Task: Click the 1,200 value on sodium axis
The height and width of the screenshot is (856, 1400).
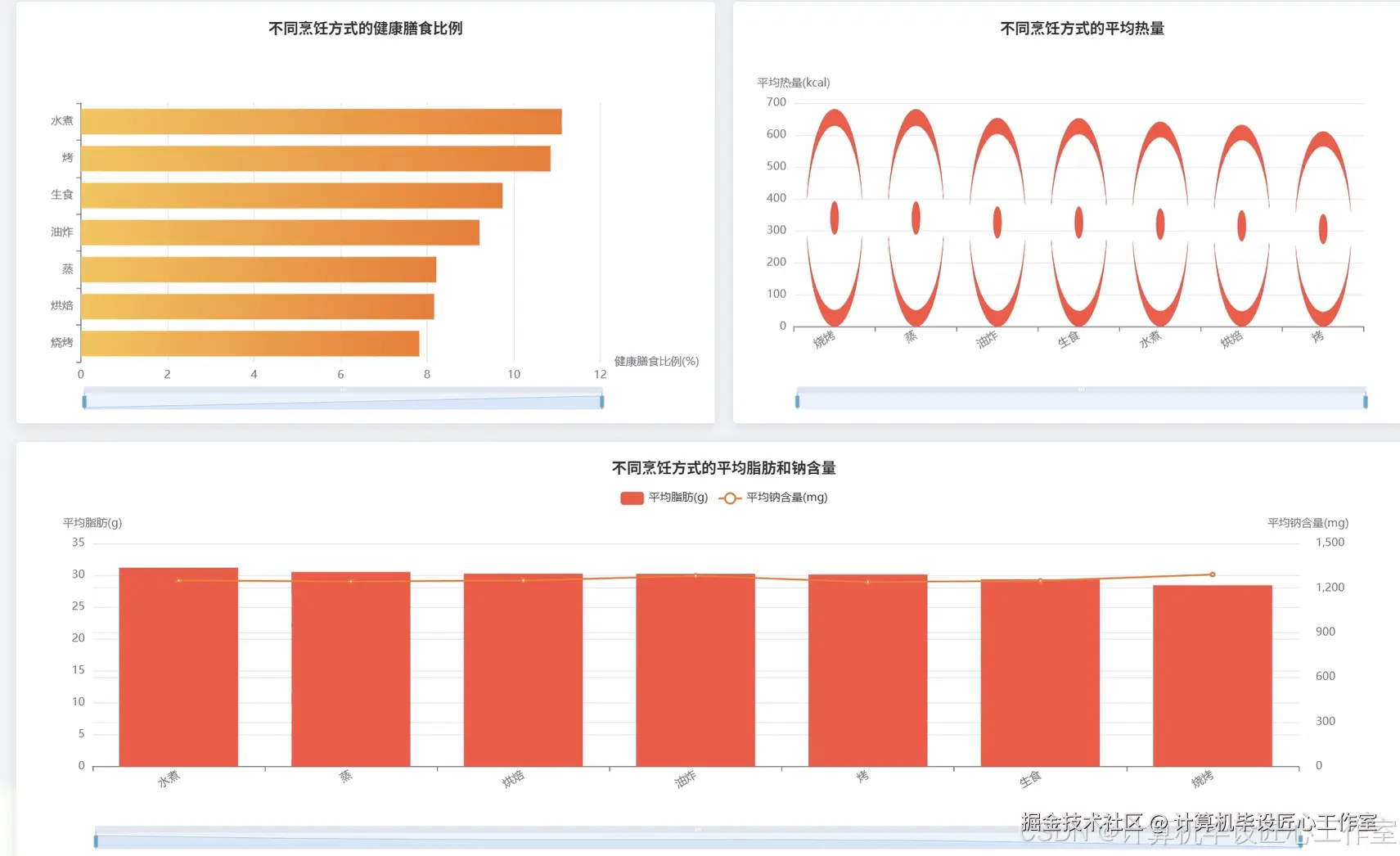Action: pyautogui.click(x=1330, y=588)
